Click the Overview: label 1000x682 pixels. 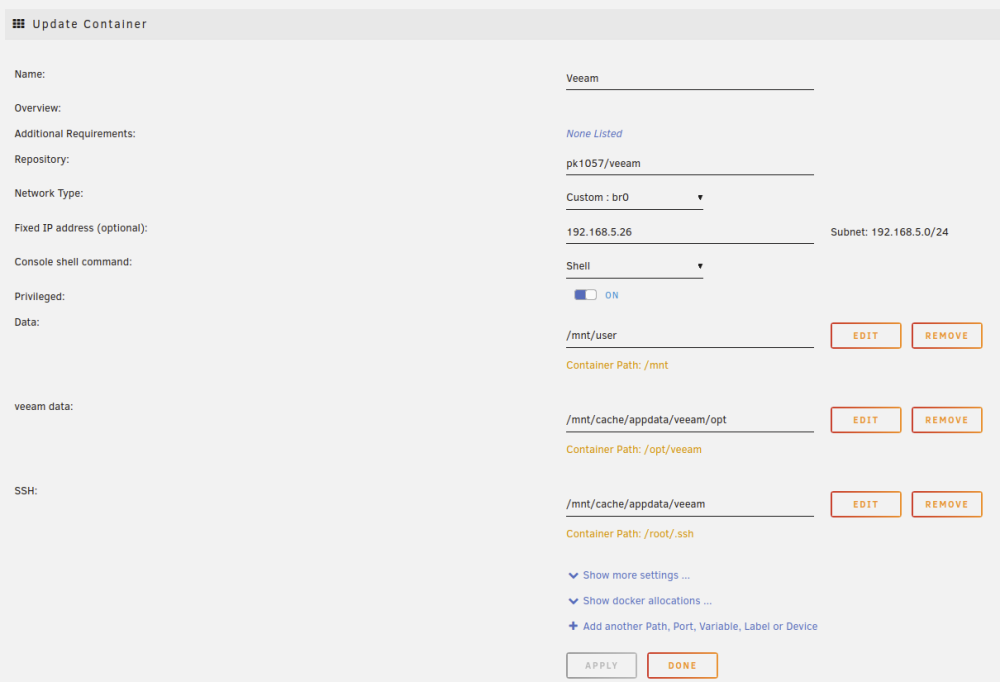point(38,108)
